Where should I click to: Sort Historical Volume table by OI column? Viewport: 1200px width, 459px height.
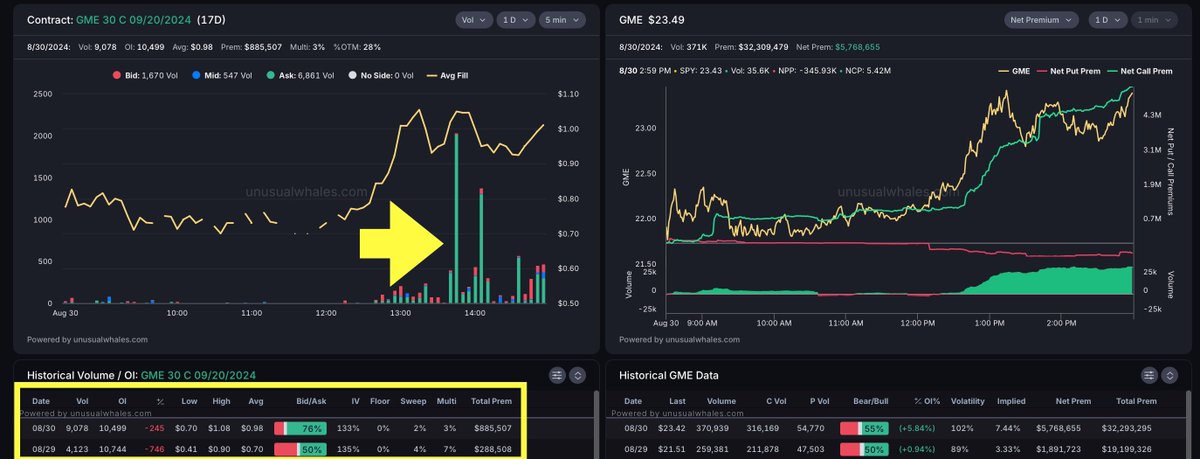coord(122,401)
